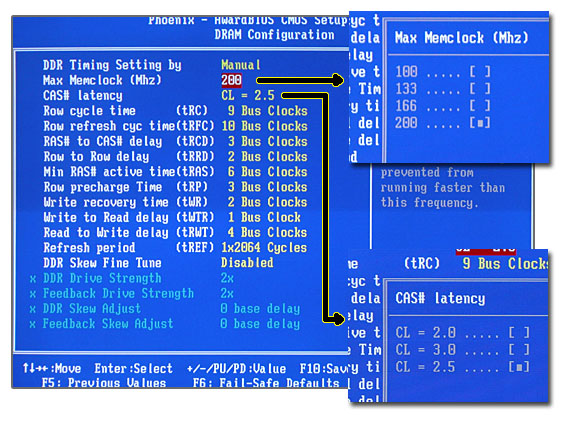Open highlighted Max Memclock value 200
This screenshot has width=569, height=421.
tap(232, 80)
